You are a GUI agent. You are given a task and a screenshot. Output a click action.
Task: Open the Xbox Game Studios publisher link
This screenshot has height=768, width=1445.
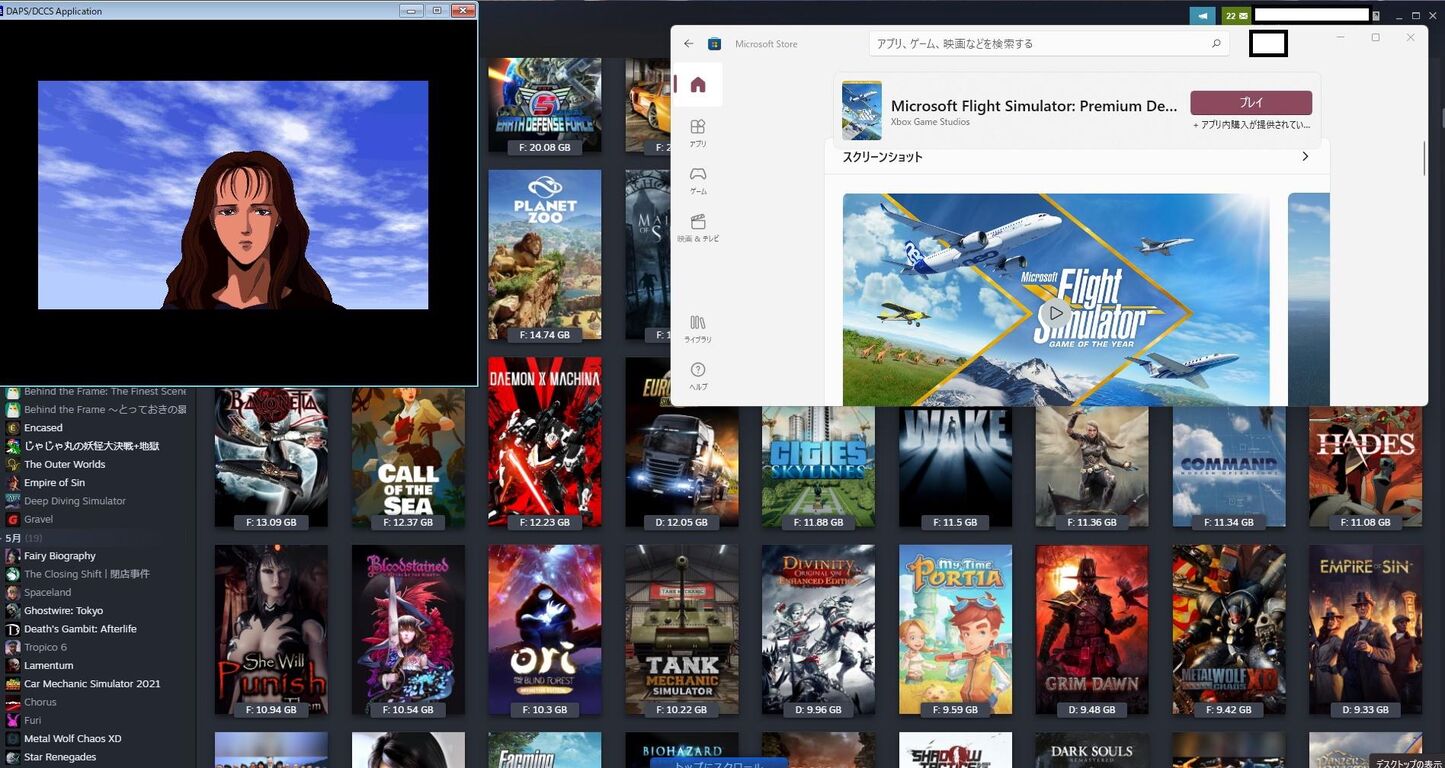[x=930, y=122]
